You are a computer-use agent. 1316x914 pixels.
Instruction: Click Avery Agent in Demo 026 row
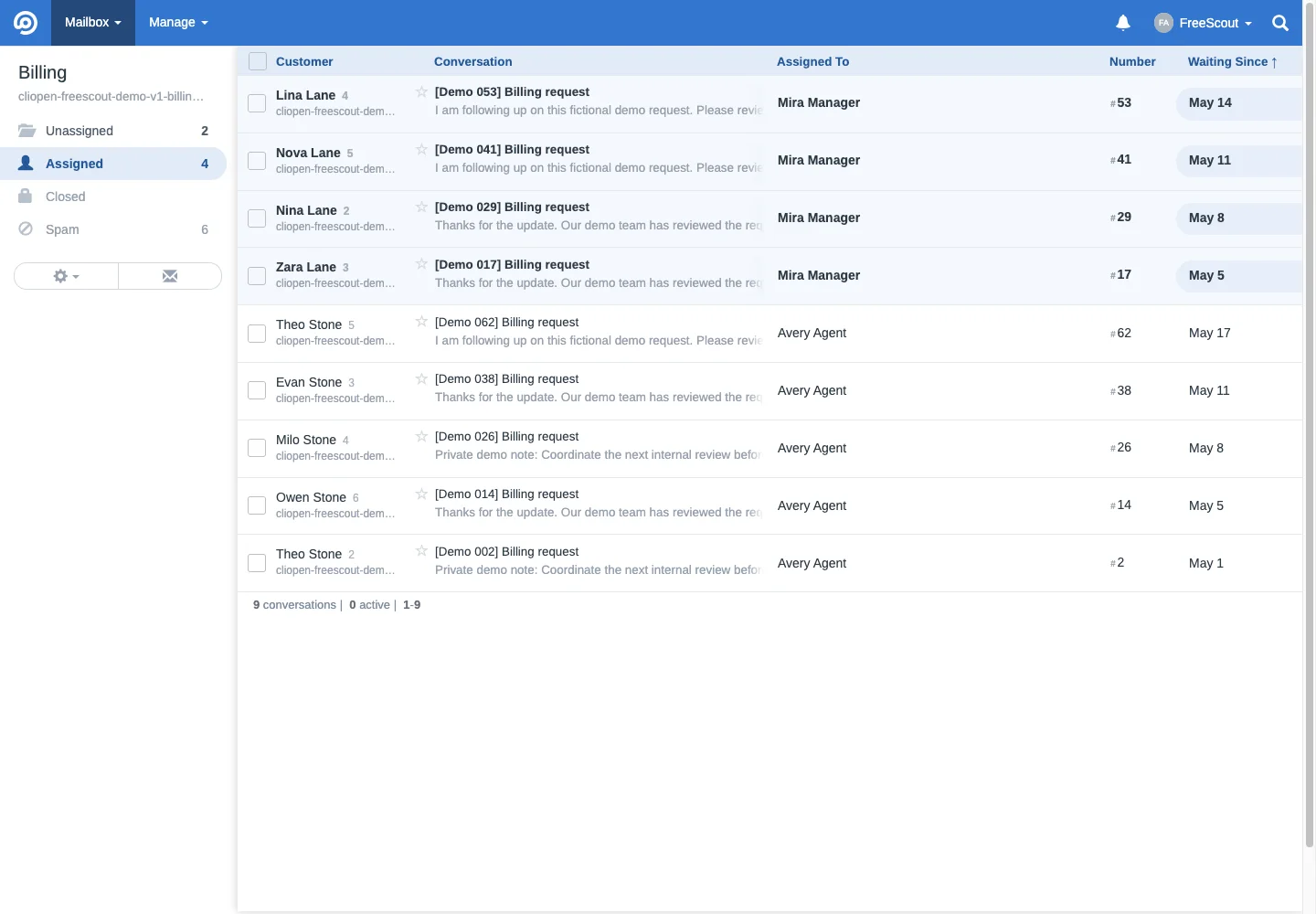812,448
